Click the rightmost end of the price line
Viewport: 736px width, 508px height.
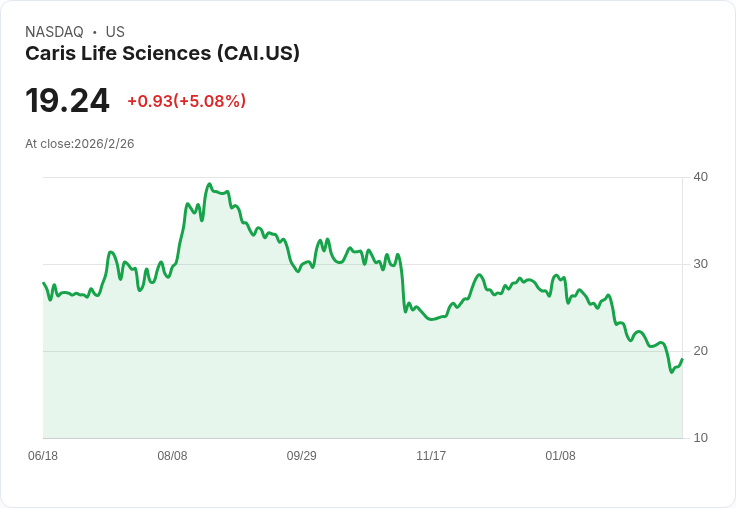pos(682,359)
